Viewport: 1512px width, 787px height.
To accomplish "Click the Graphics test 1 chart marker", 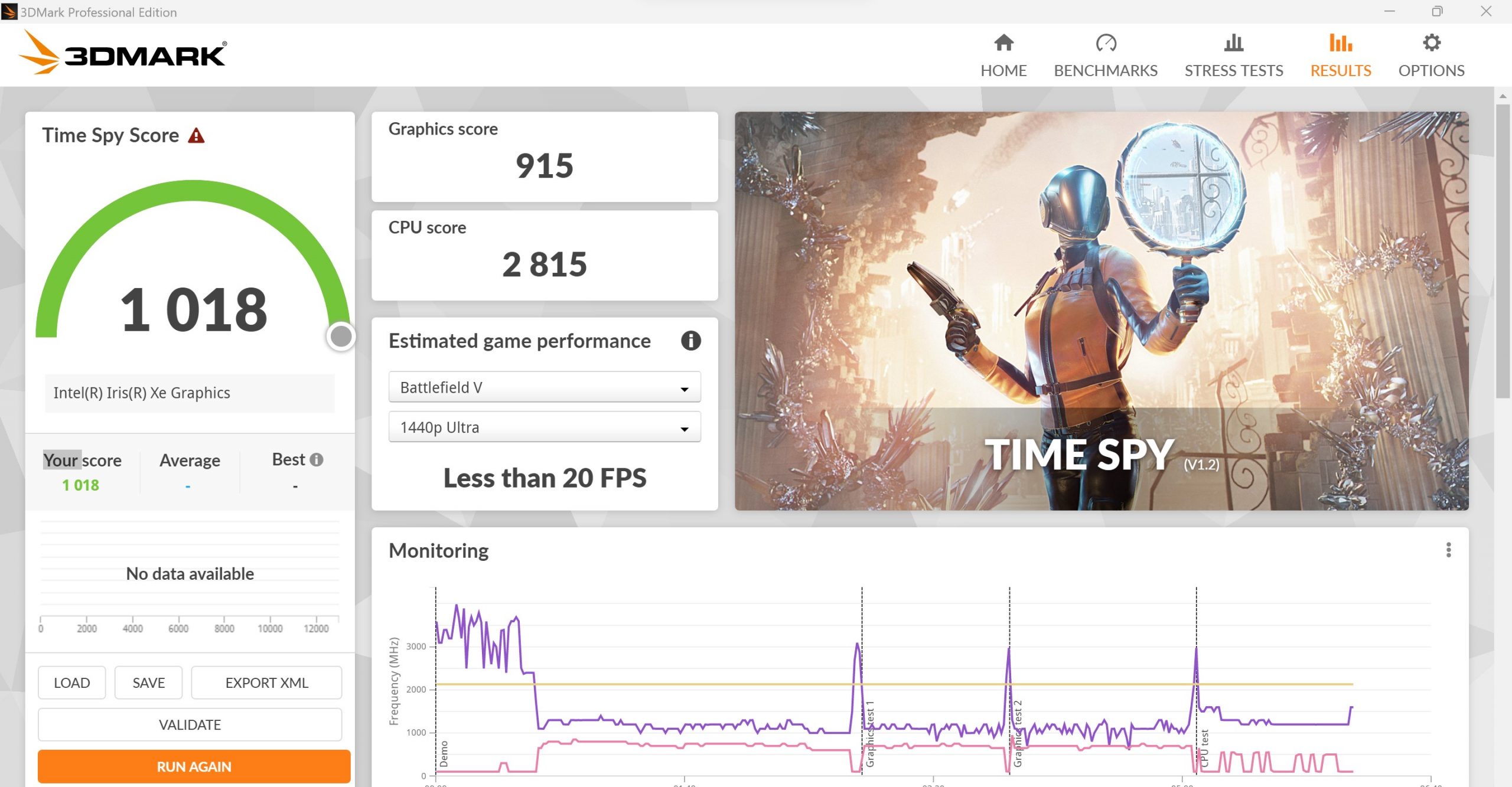I will (869, 734).
